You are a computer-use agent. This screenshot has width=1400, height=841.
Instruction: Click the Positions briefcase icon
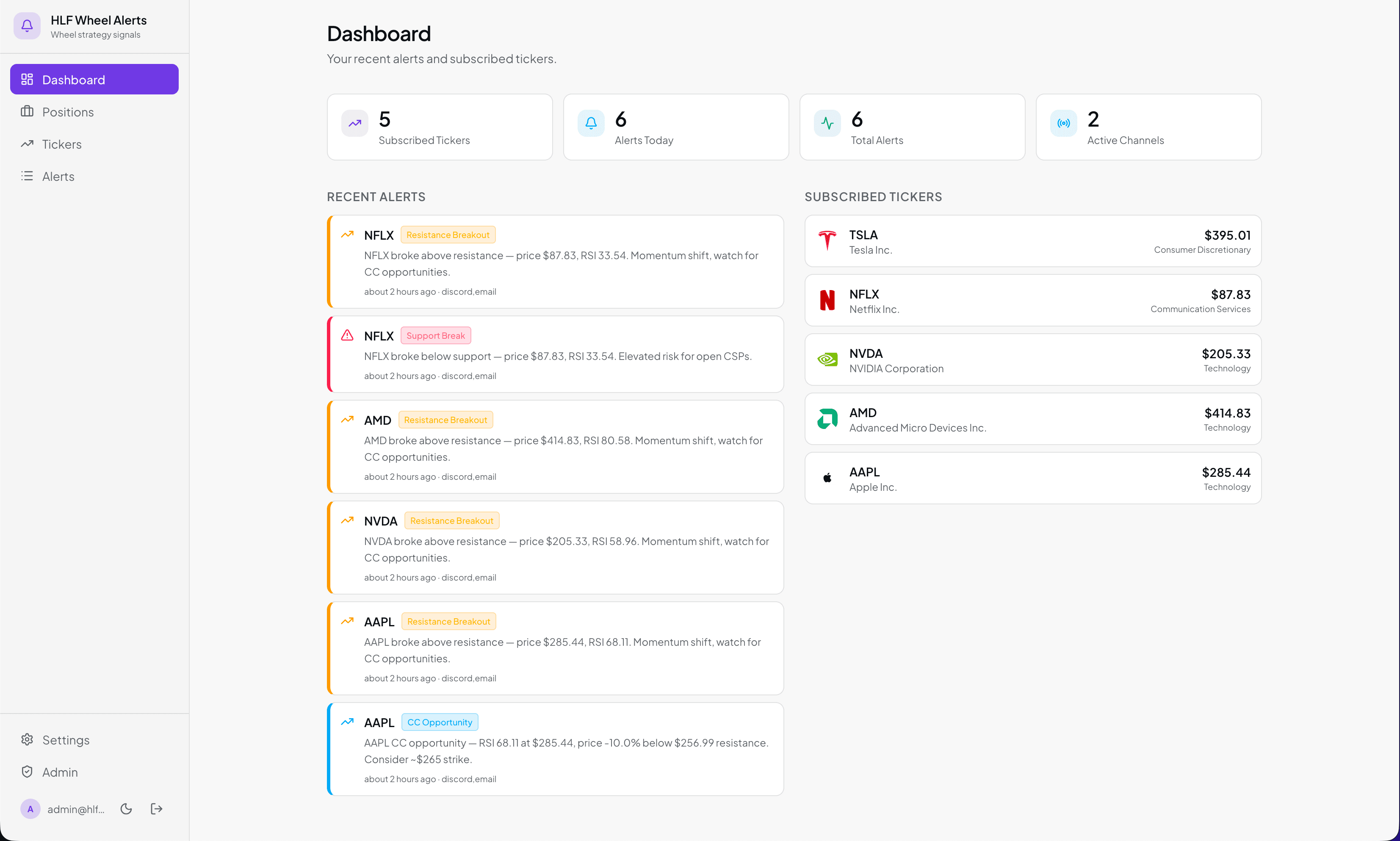(x=27, y=112)
